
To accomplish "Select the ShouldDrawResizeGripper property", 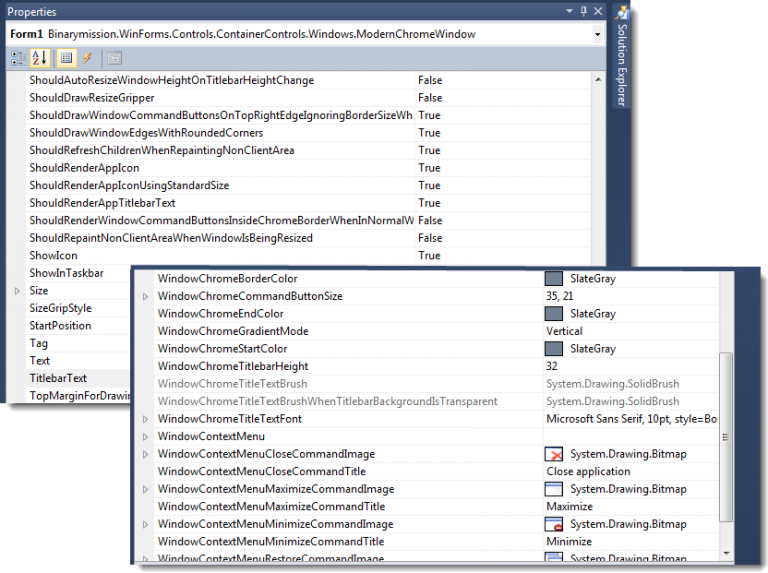I will pos(92,98).
